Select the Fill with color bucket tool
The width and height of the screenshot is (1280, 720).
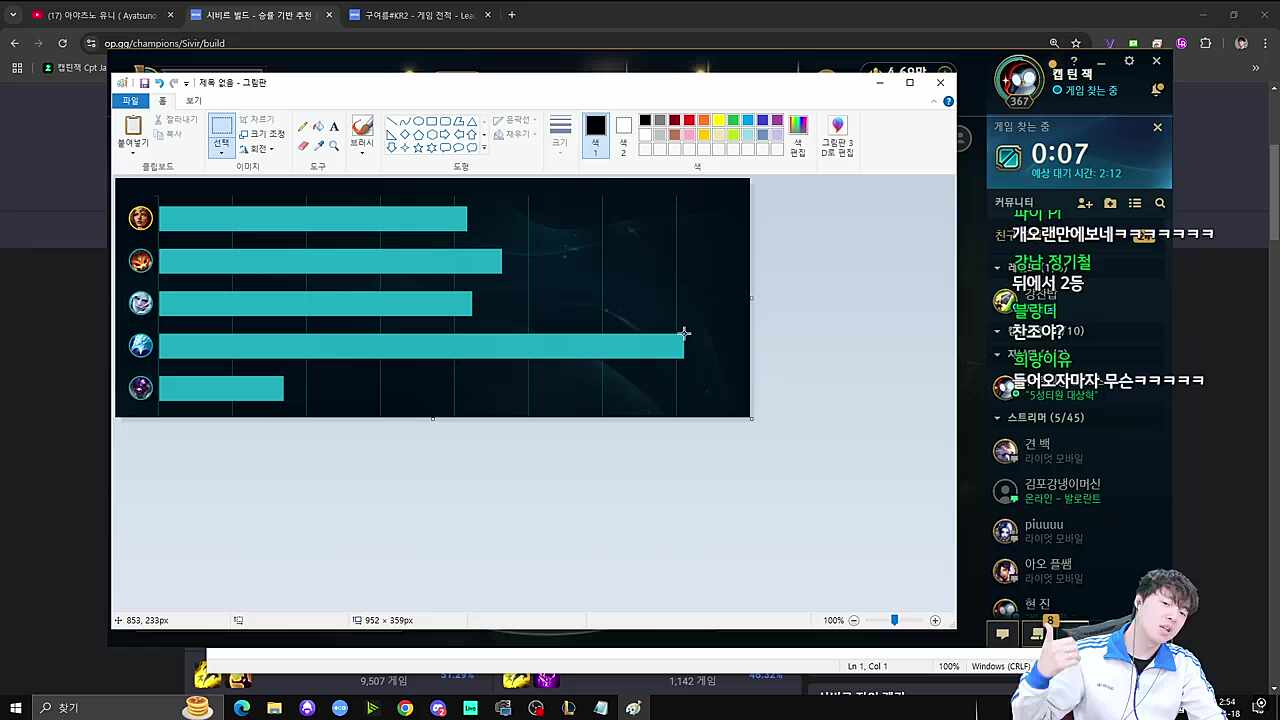[318, 127]
